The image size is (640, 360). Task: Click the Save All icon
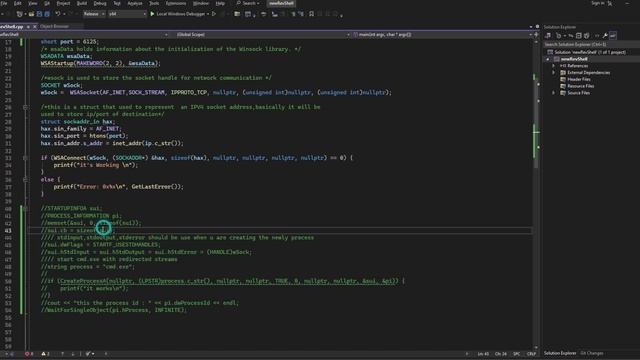47,14
